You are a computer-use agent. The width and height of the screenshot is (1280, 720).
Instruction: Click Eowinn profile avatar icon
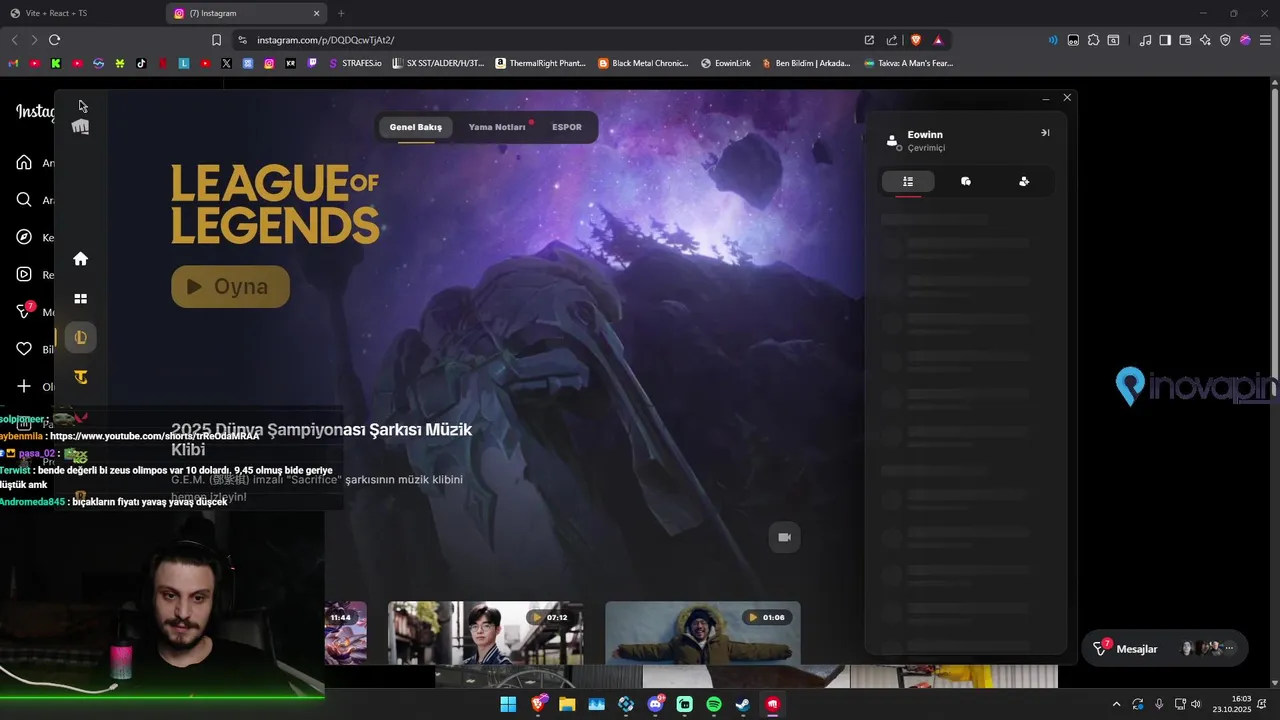point(892,141)
